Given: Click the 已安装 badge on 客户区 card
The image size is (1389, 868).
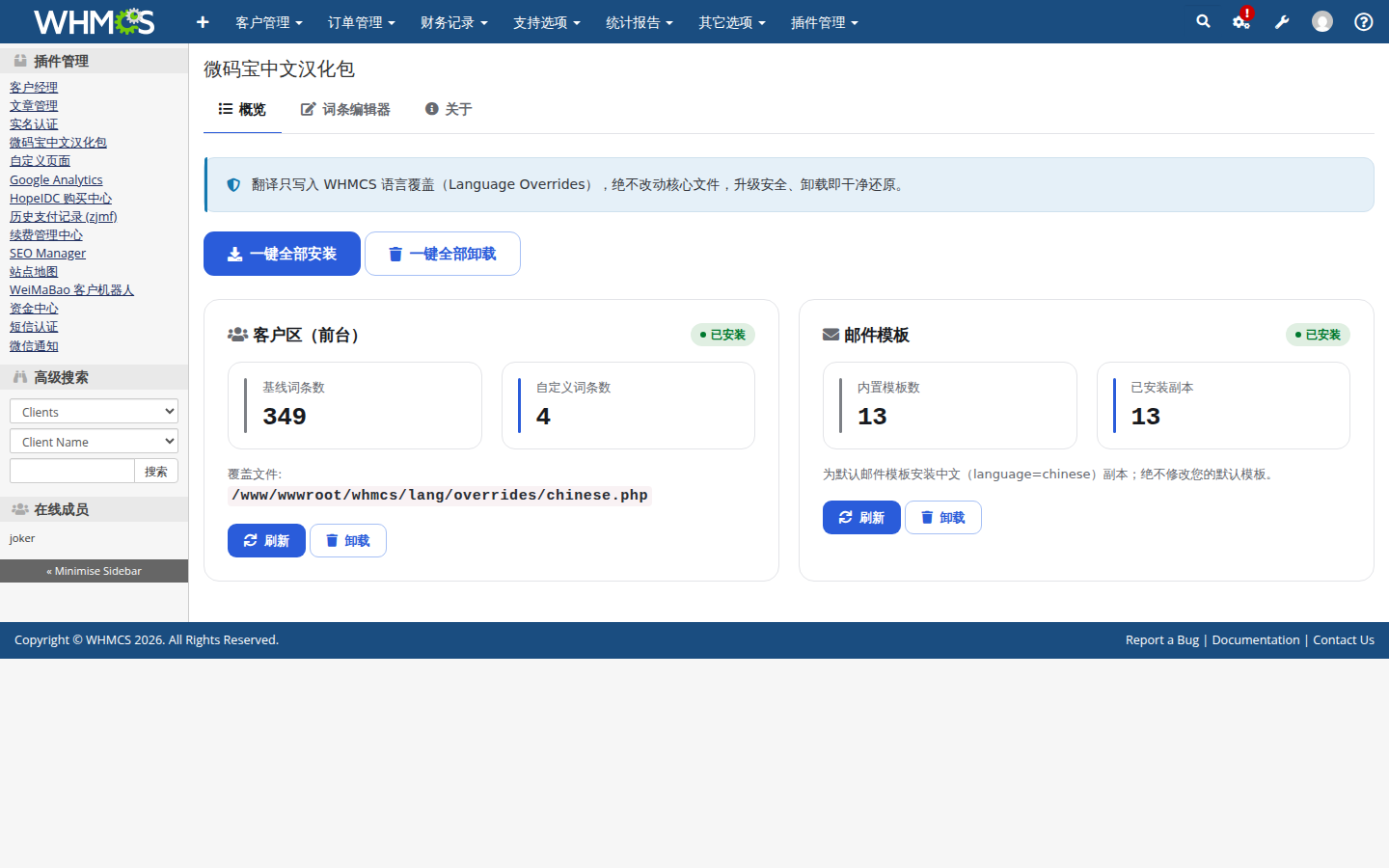Looking at the screenshot, I should click(722, 335).
